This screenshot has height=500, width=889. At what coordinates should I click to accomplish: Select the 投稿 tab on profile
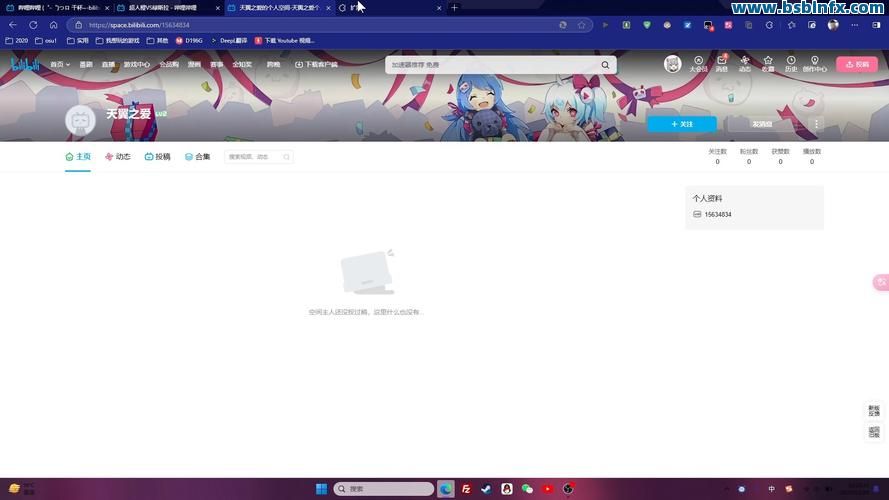157,156
